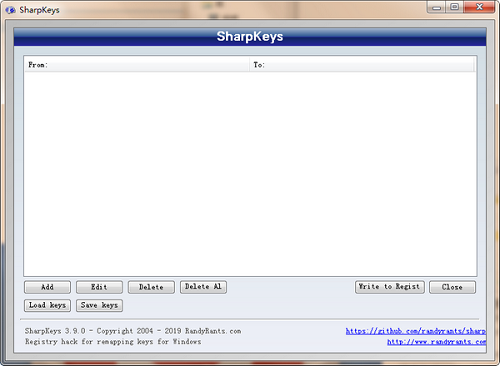This screenshot has width=500, height=366.
Task: Click Write to Registry button
Action: [390, 287]
